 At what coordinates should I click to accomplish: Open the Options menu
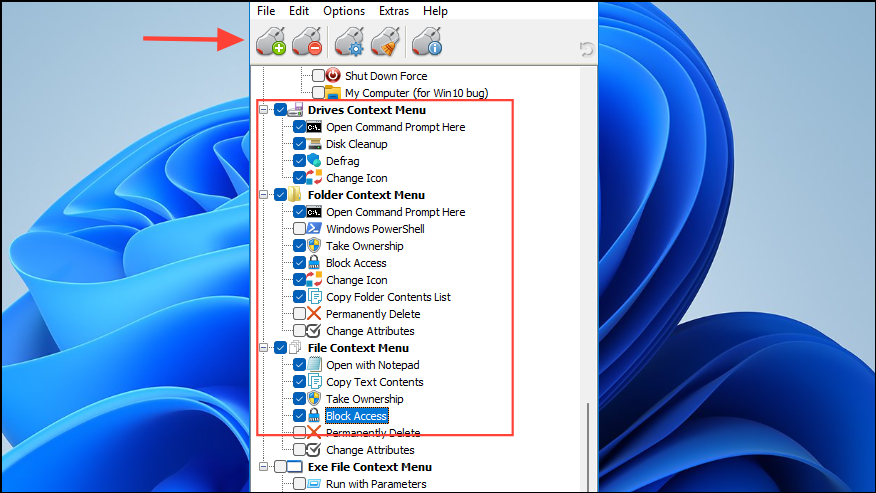(x=344, y=11)
